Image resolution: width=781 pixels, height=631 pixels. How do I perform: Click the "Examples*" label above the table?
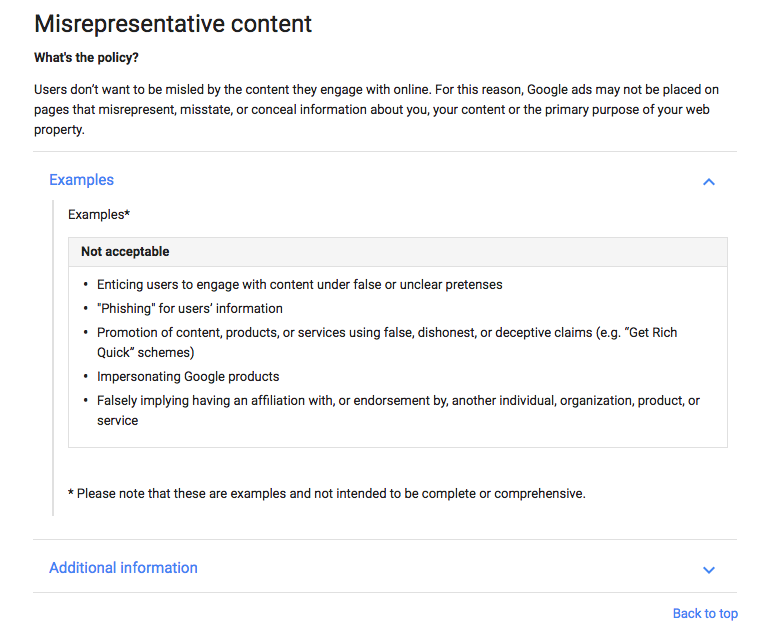pos(99,214)
